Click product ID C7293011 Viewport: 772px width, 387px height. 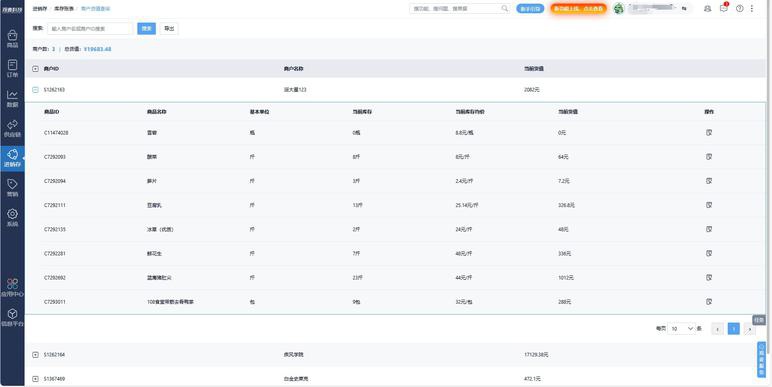55,302
